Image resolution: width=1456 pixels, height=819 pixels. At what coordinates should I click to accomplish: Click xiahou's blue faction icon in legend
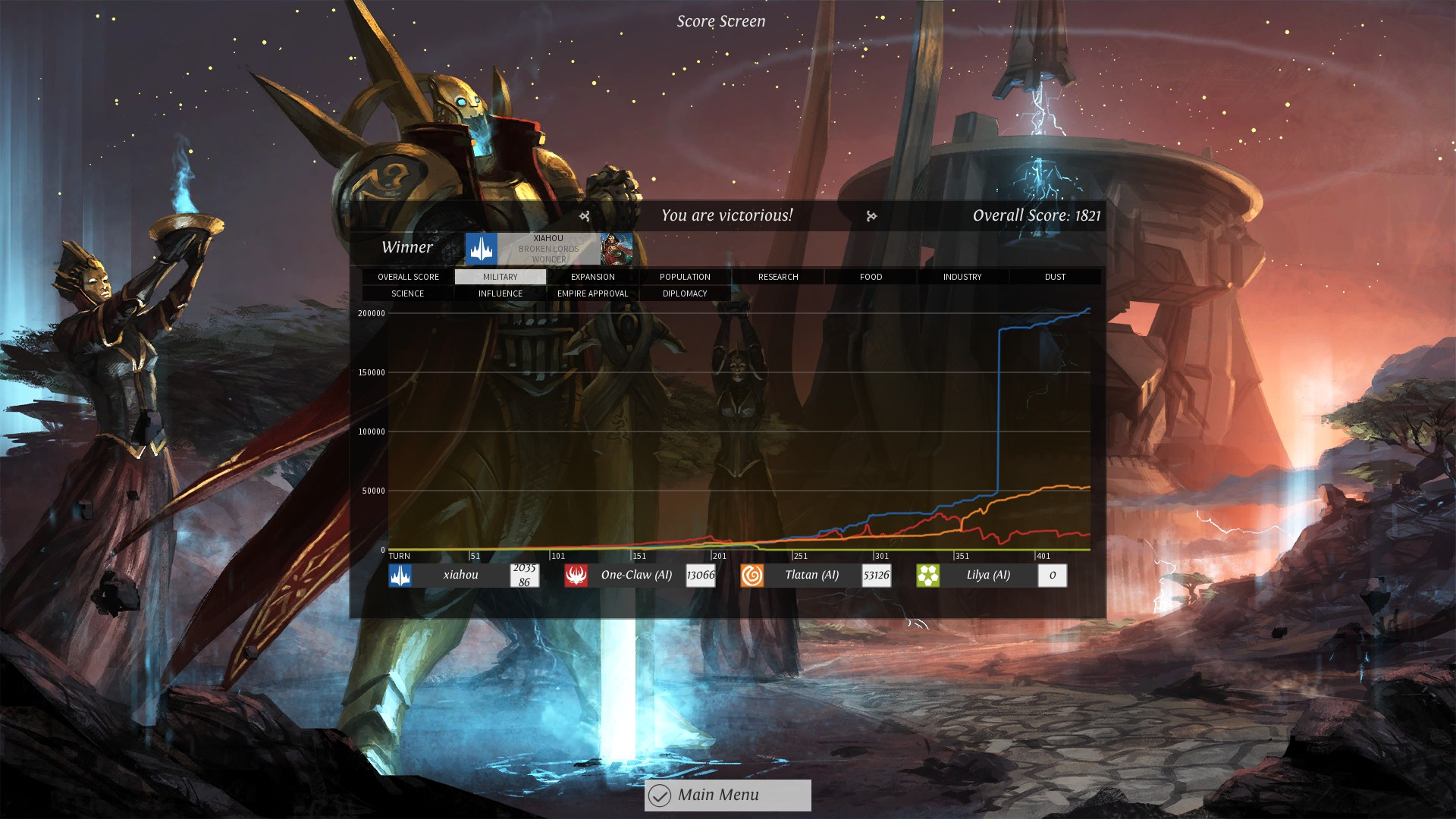(x=400, y=576)
